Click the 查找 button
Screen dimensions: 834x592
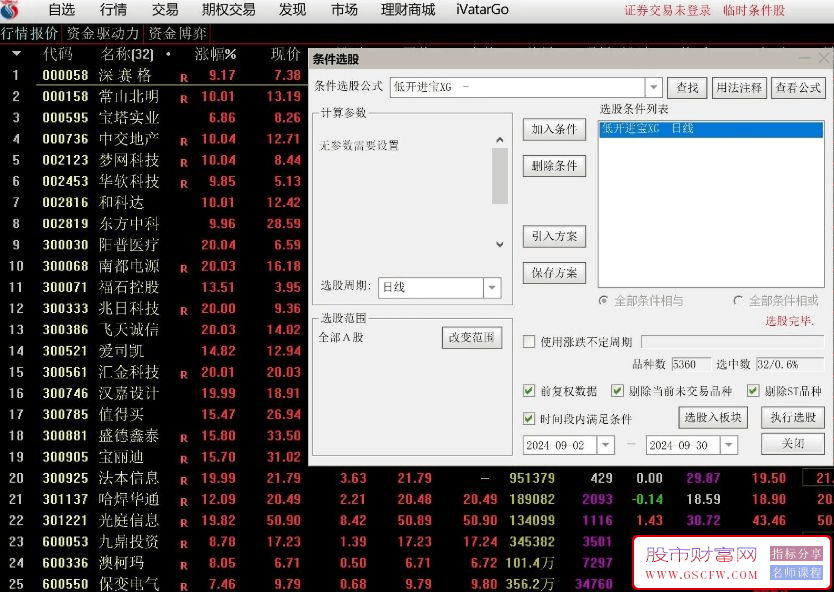click(687, 87)
